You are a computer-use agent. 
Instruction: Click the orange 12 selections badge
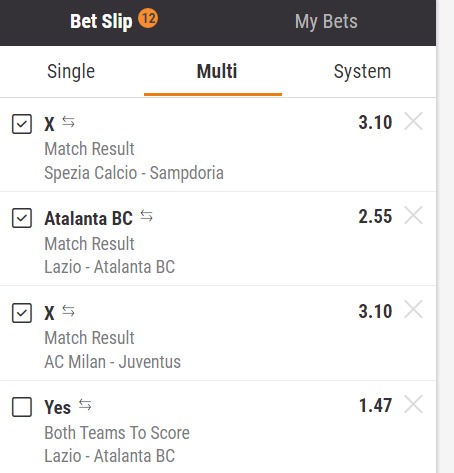coord(148,18)
